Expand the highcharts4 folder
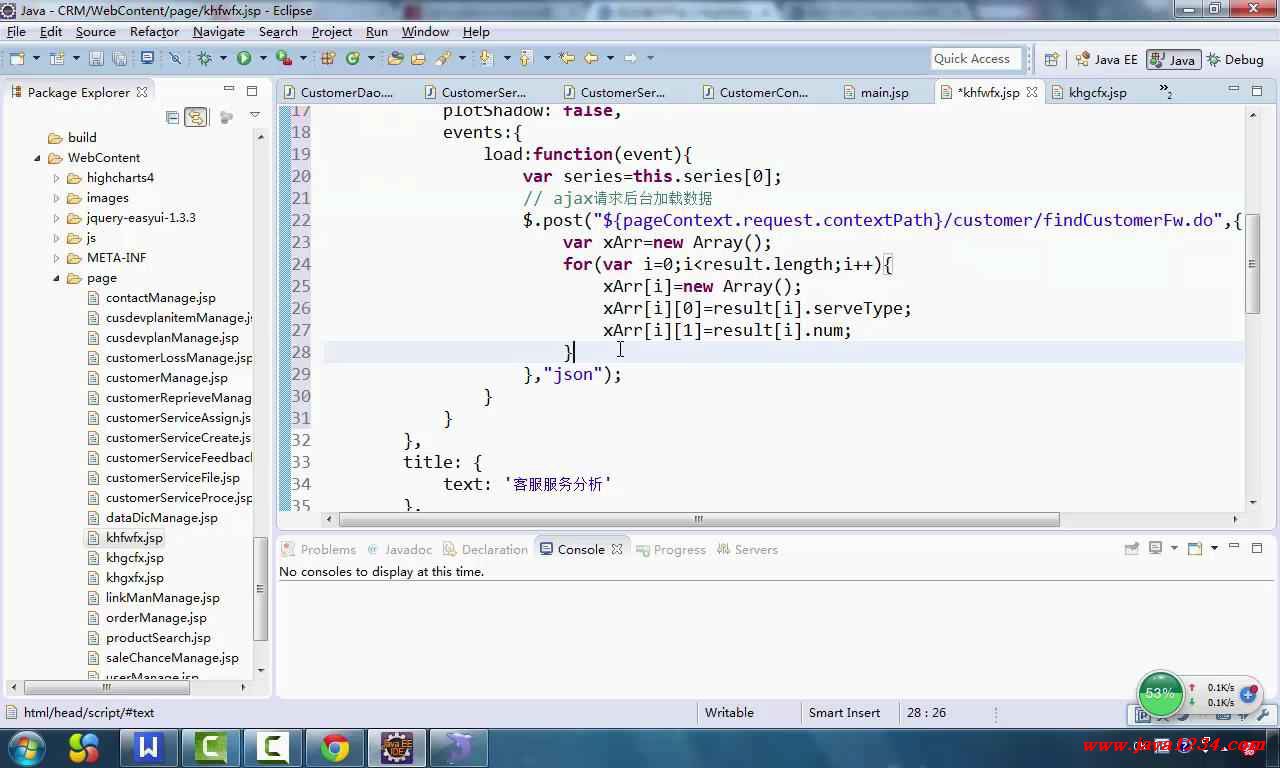This screenshot has width=1280, height=768. click(x=57, y=178)
